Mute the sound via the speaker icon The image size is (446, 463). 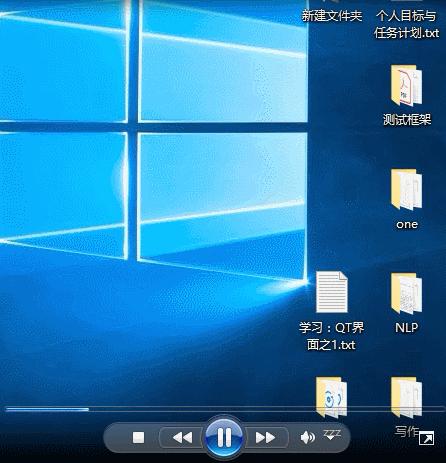(x=307, y=437)
